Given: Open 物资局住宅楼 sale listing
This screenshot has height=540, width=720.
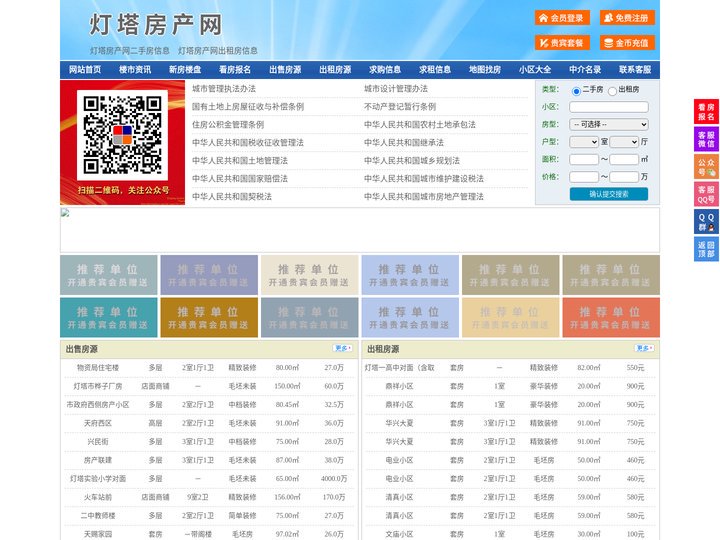Looking at the screenshot, I should (98, 367).
